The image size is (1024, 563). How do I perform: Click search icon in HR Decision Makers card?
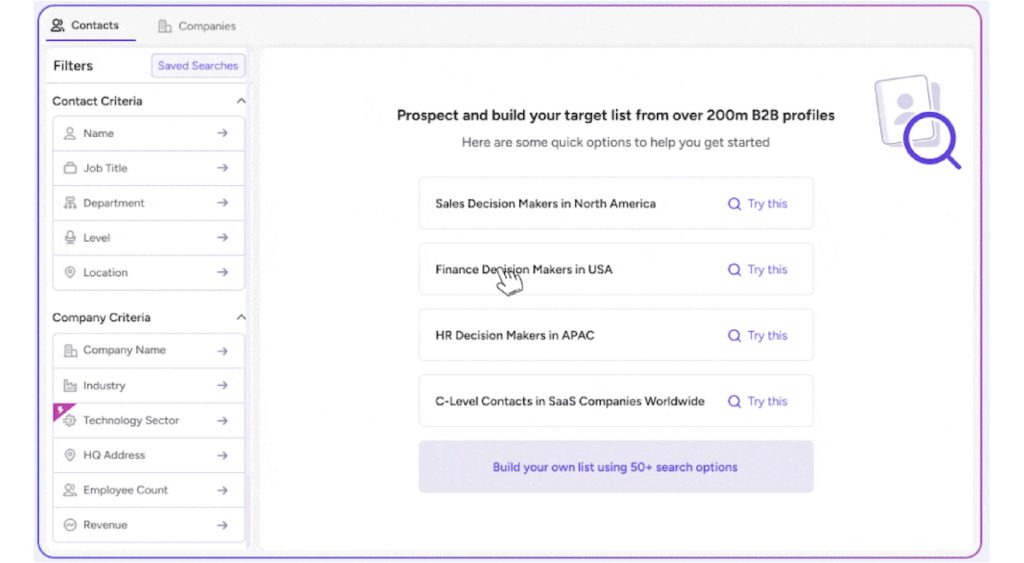(x=735, y=336)
